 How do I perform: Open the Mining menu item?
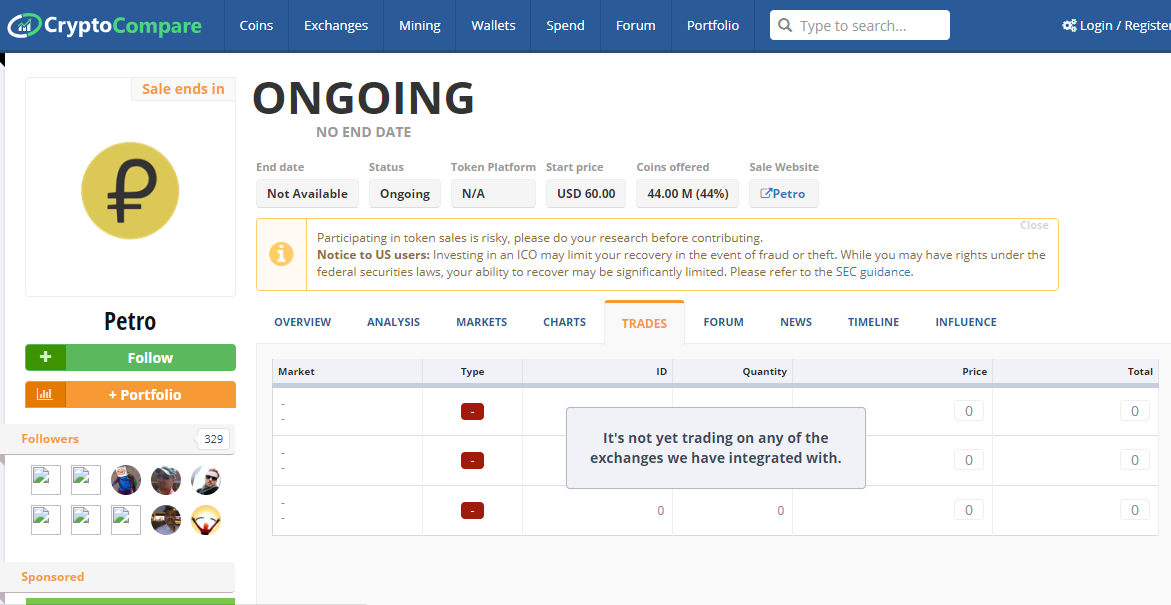tap(420, 25)
